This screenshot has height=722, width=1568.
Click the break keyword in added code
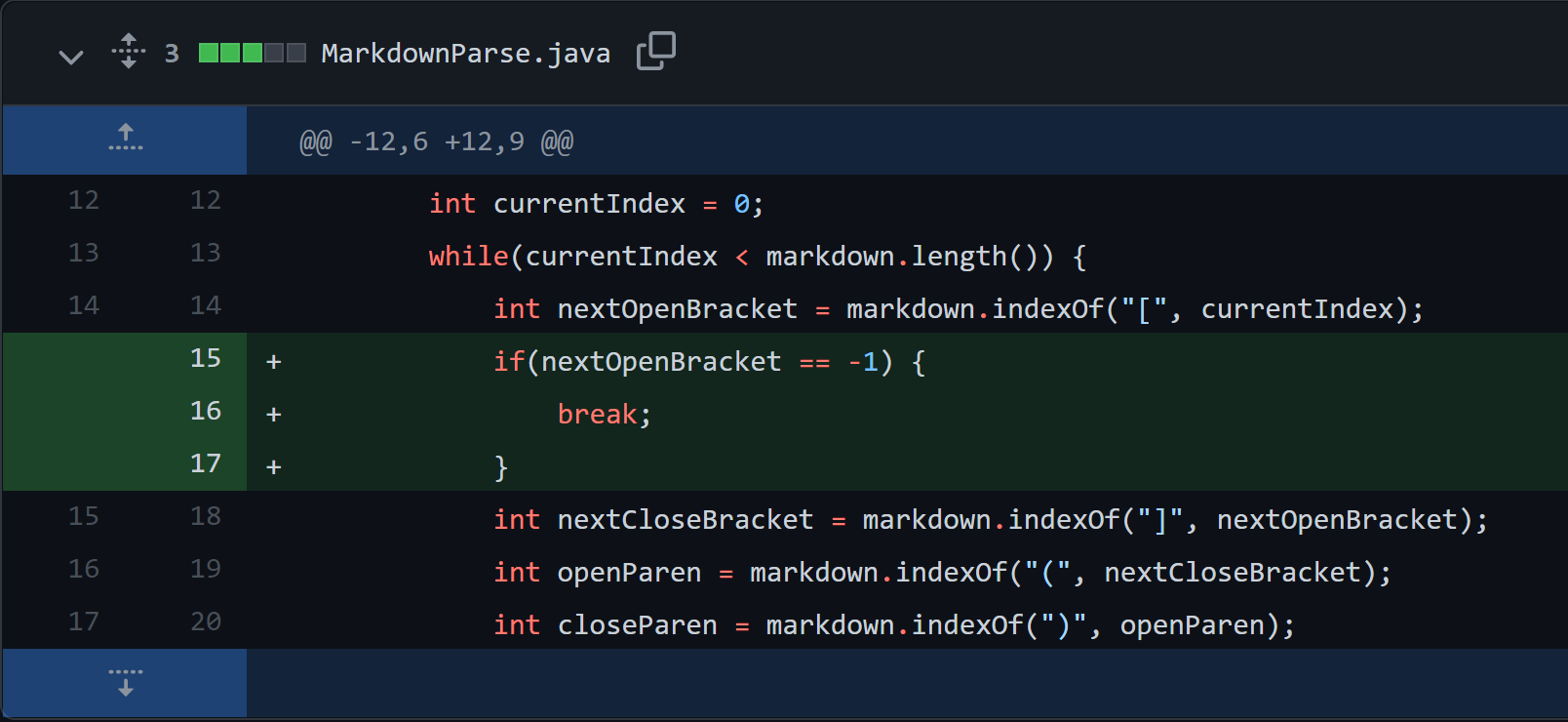coord(597,414)
